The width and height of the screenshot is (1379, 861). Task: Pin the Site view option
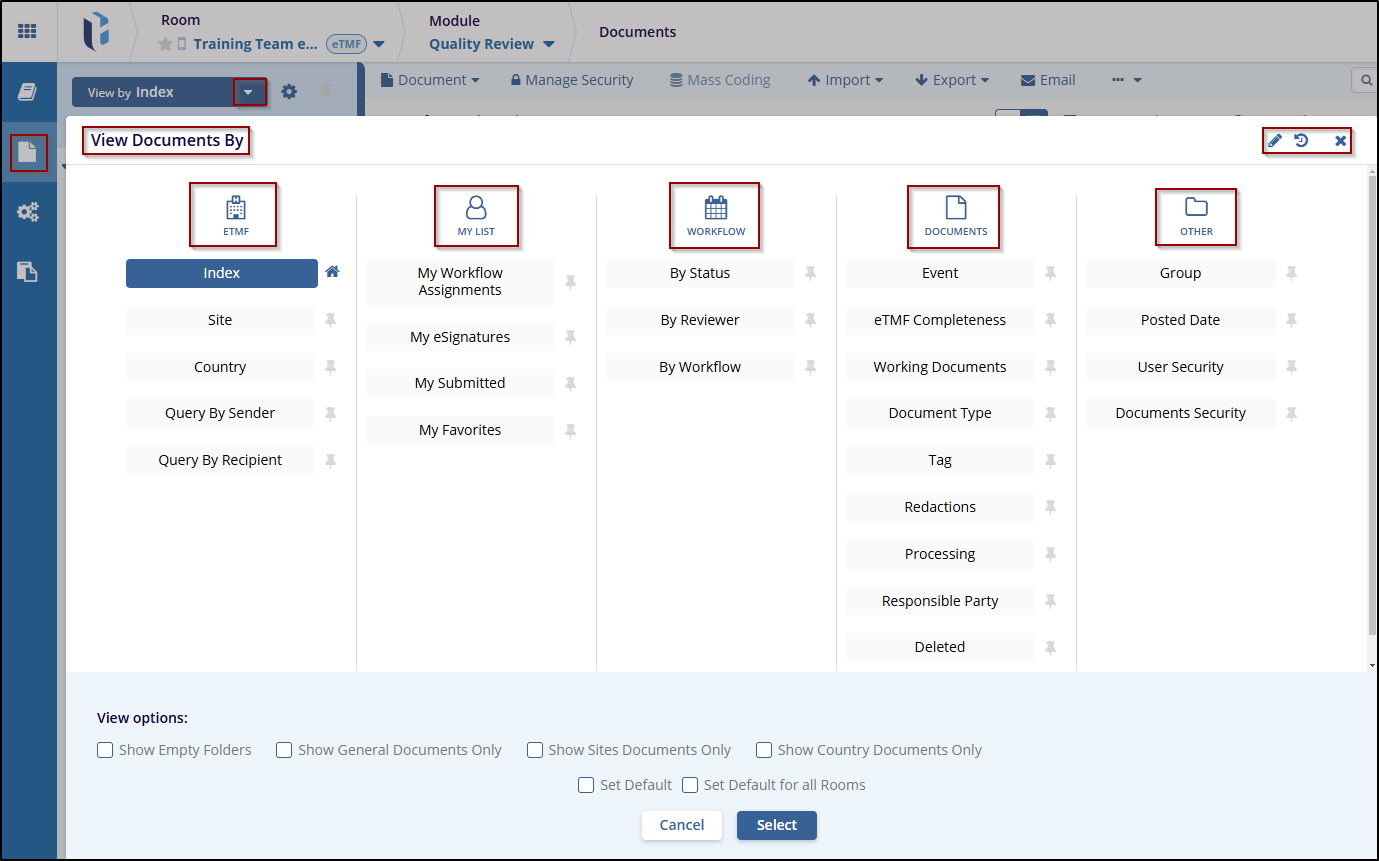coord(330,320)
